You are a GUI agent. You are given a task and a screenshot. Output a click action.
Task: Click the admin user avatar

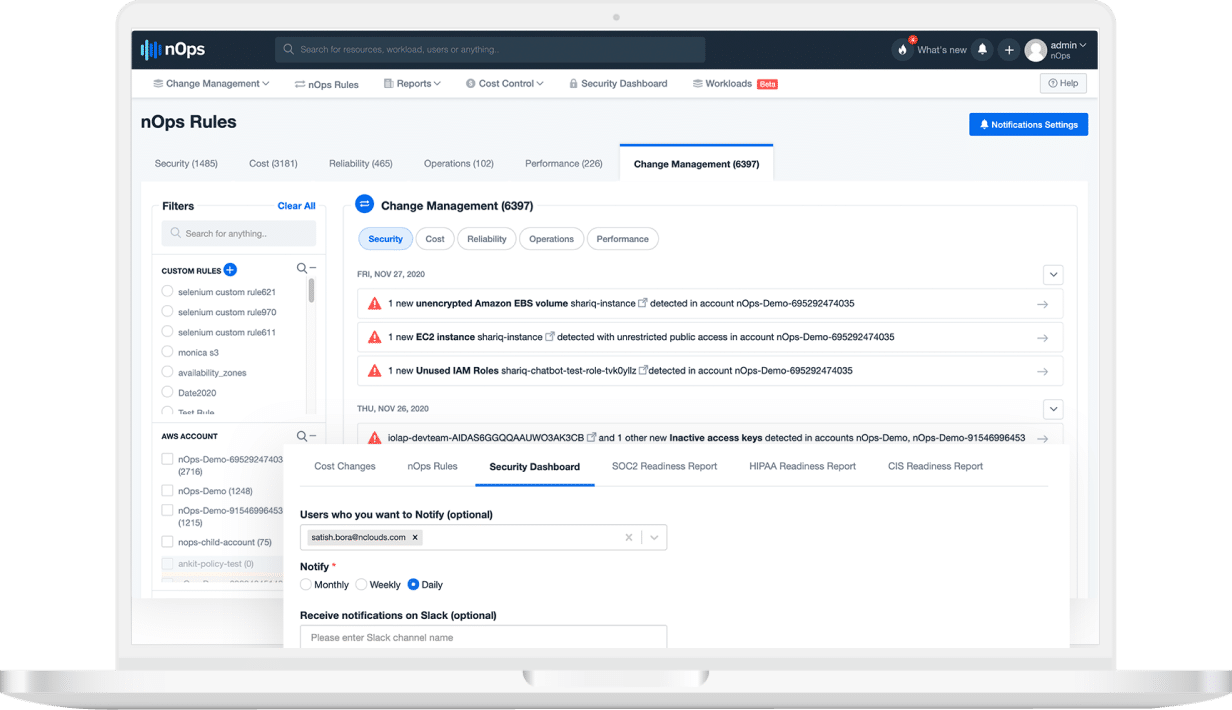tap(1035, 49)
